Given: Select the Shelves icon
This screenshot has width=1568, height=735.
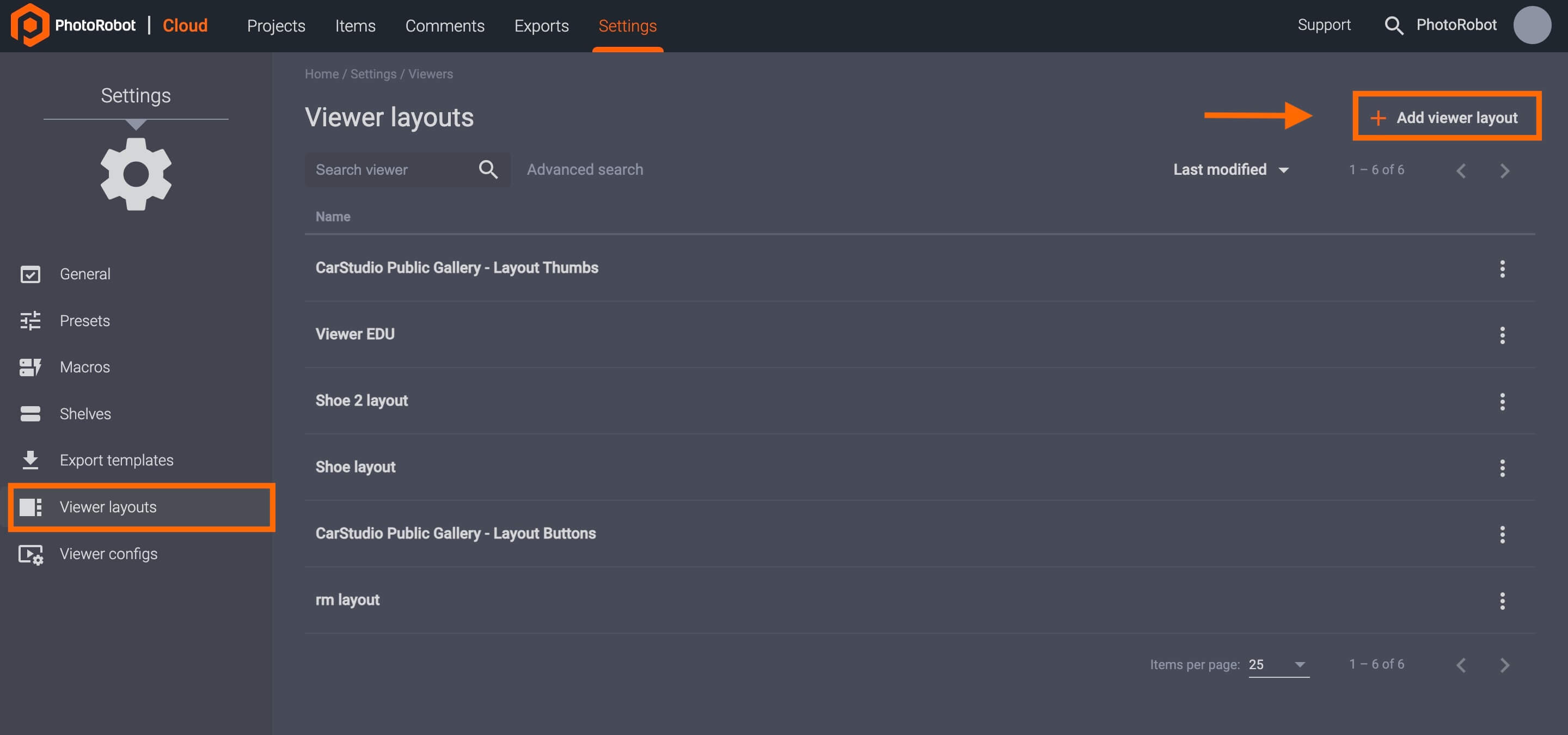Looking at the screenshot, I should (31, 414).
